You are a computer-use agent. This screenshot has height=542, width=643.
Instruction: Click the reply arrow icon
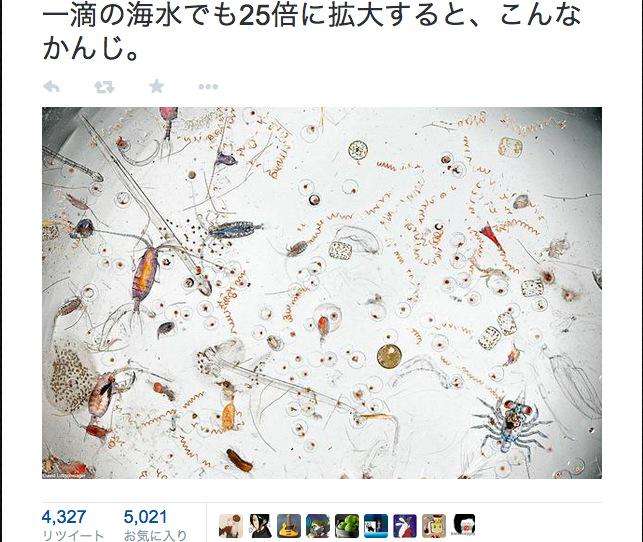(52, 87)
